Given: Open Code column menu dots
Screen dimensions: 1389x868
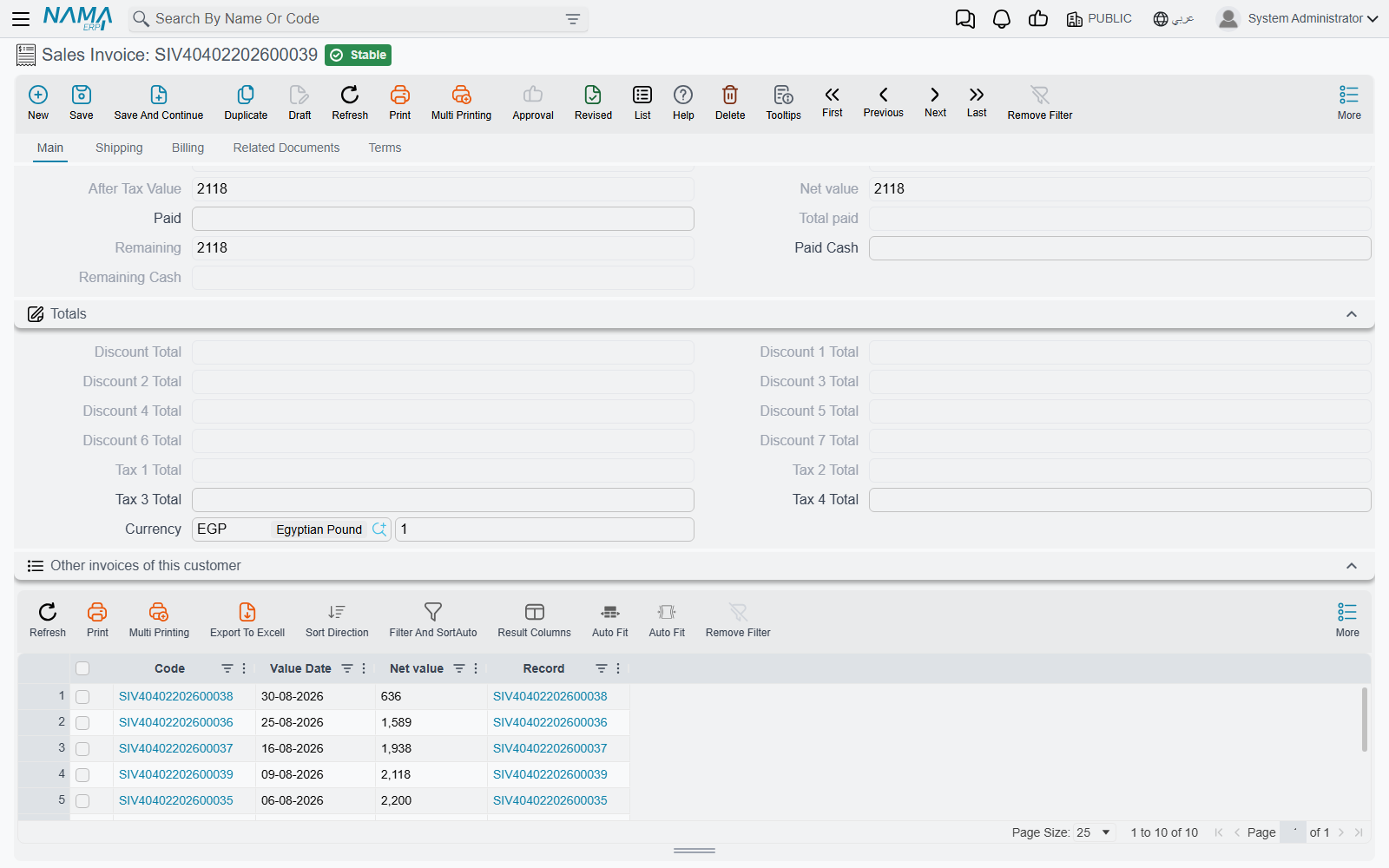Looking at the screenshot, I should (244, 668).
